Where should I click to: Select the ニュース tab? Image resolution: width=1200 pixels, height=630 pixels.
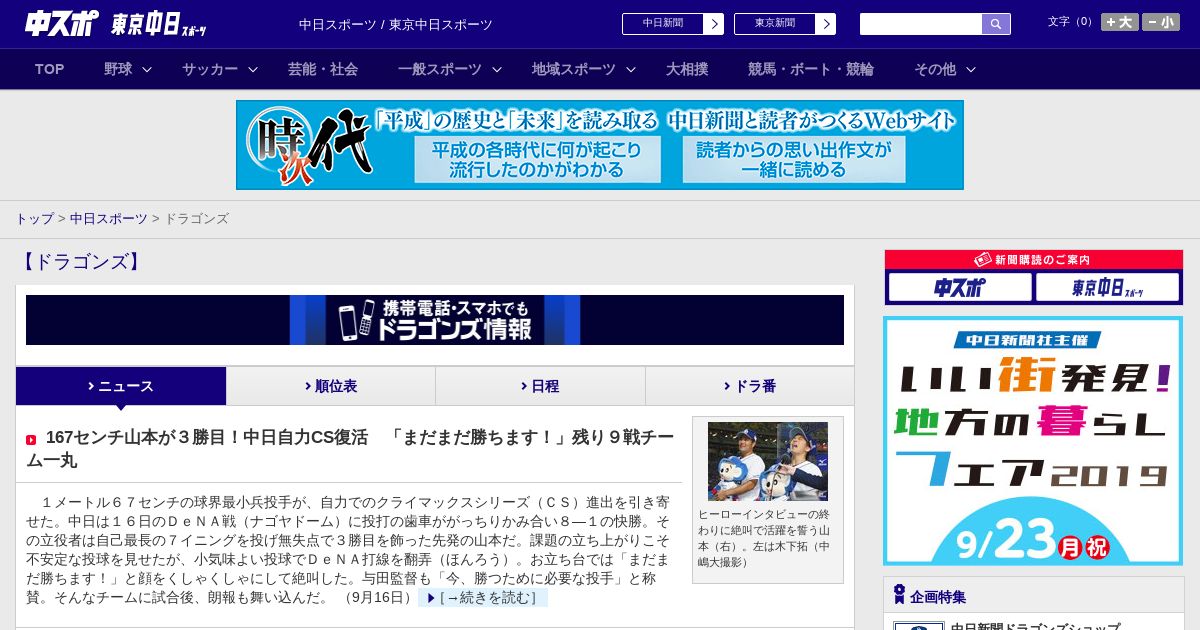pos(121,386)
